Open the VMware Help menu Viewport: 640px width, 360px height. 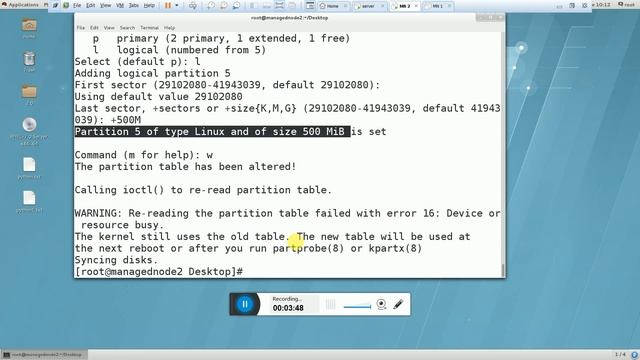[x=149, y=5]
